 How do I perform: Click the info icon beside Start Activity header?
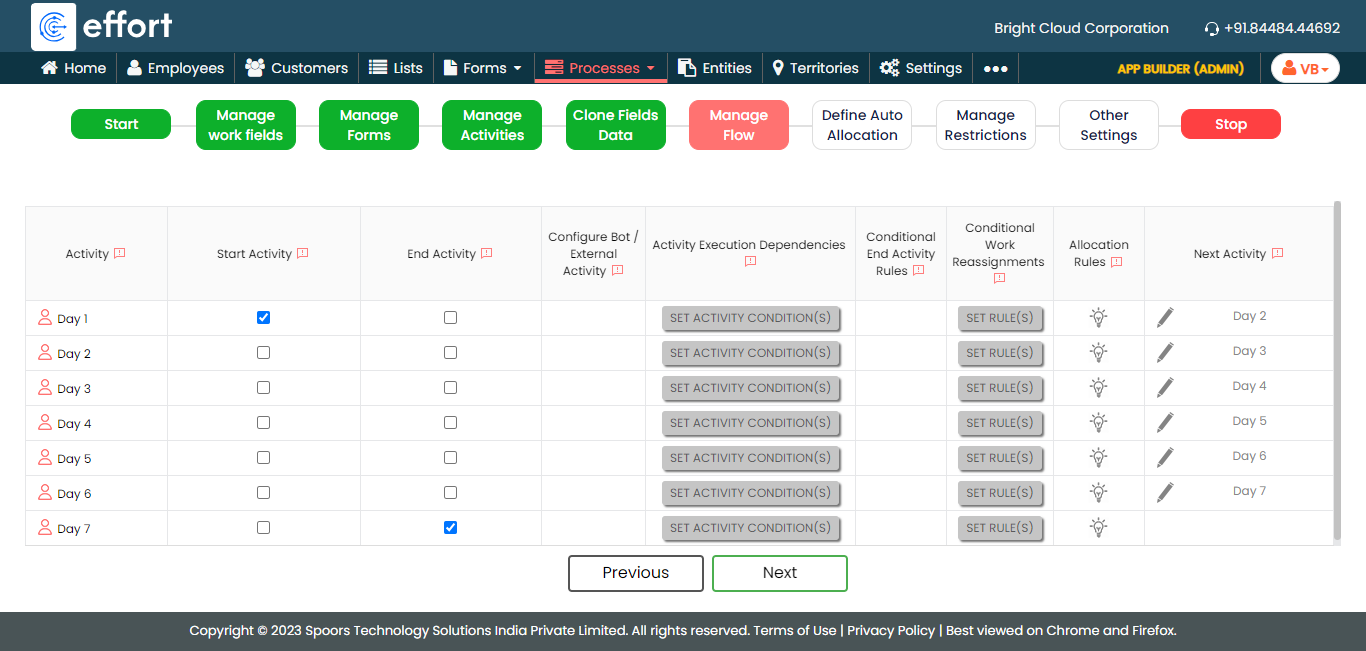(x=302, y=253)
